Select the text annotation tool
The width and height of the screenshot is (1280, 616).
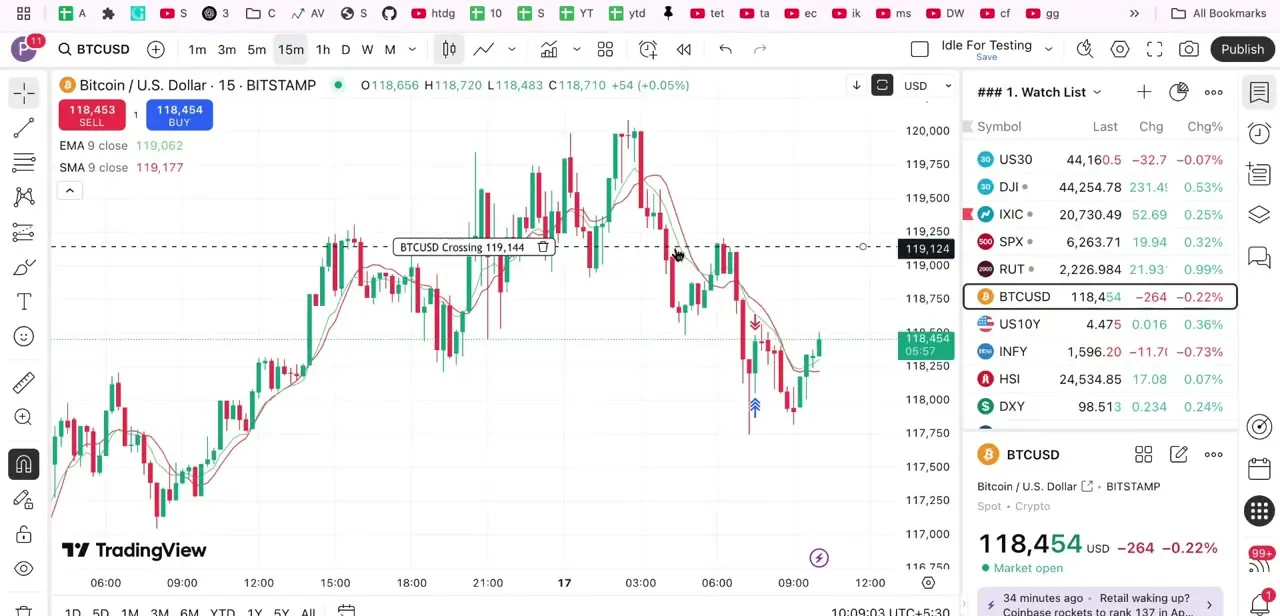click(x=24, y=302)
